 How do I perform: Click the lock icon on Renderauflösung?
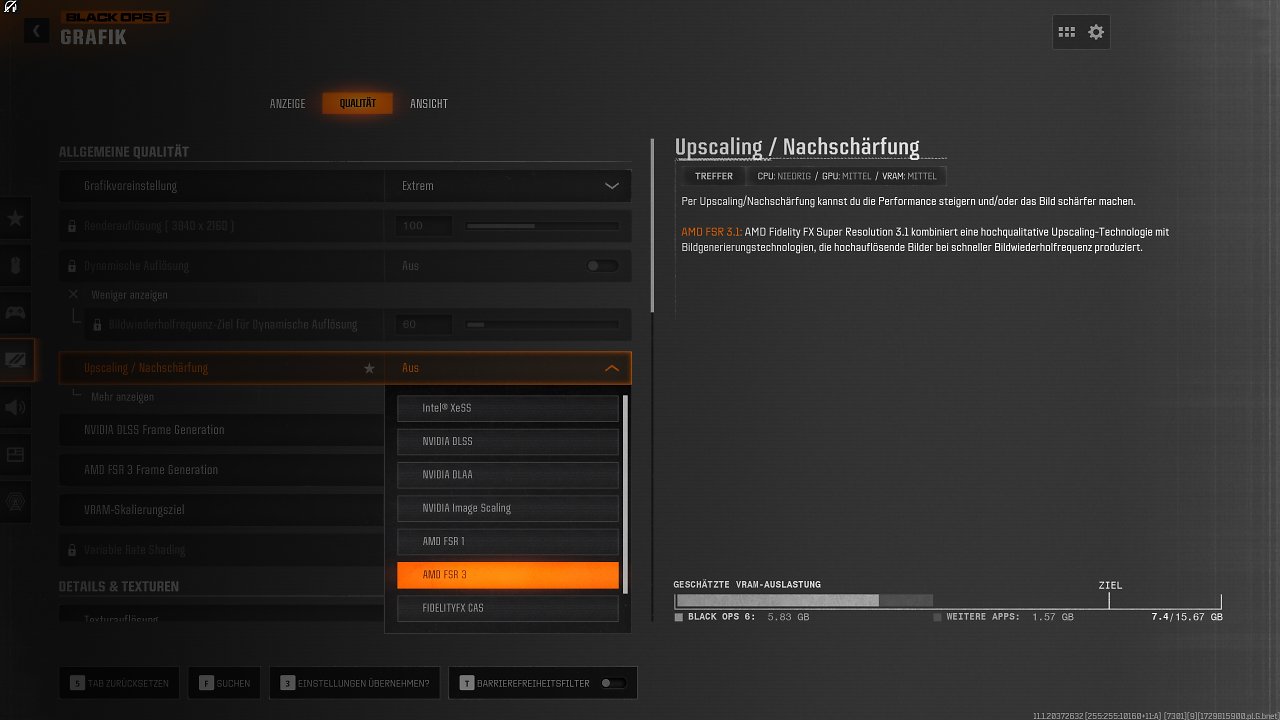(72, 226)
